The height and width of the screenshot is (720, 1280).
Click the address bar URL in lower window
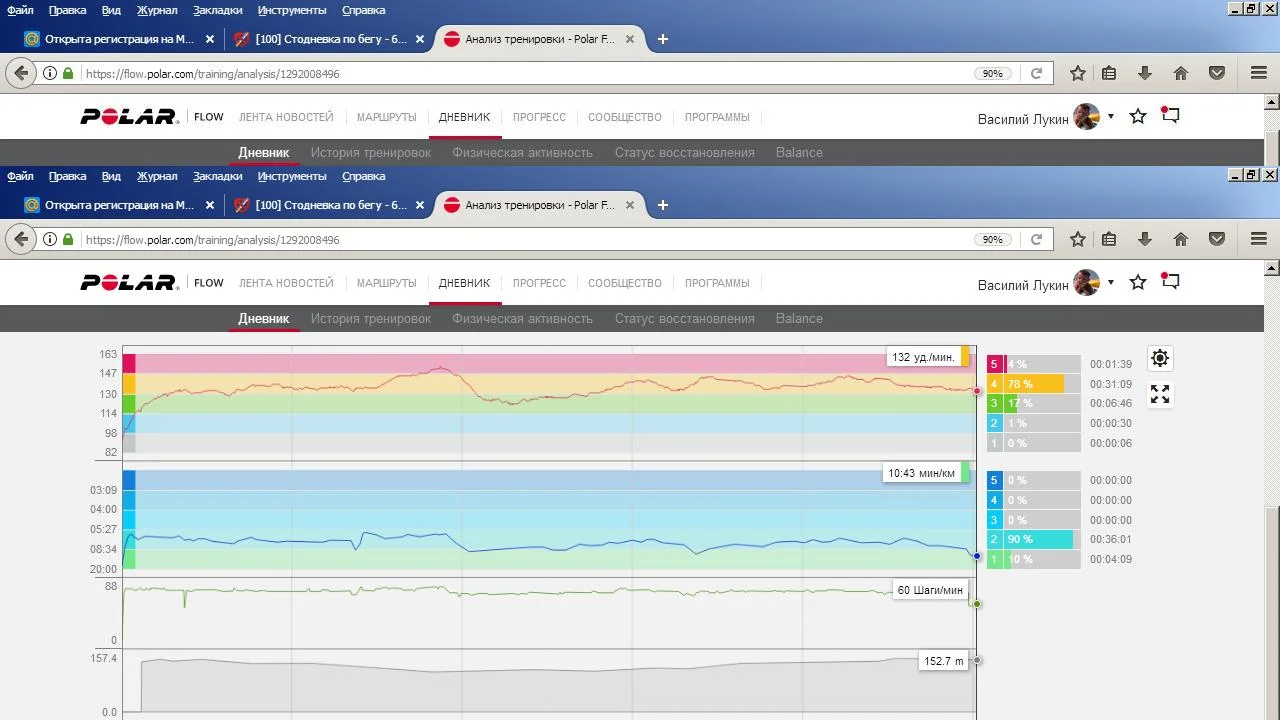[213, 240]
